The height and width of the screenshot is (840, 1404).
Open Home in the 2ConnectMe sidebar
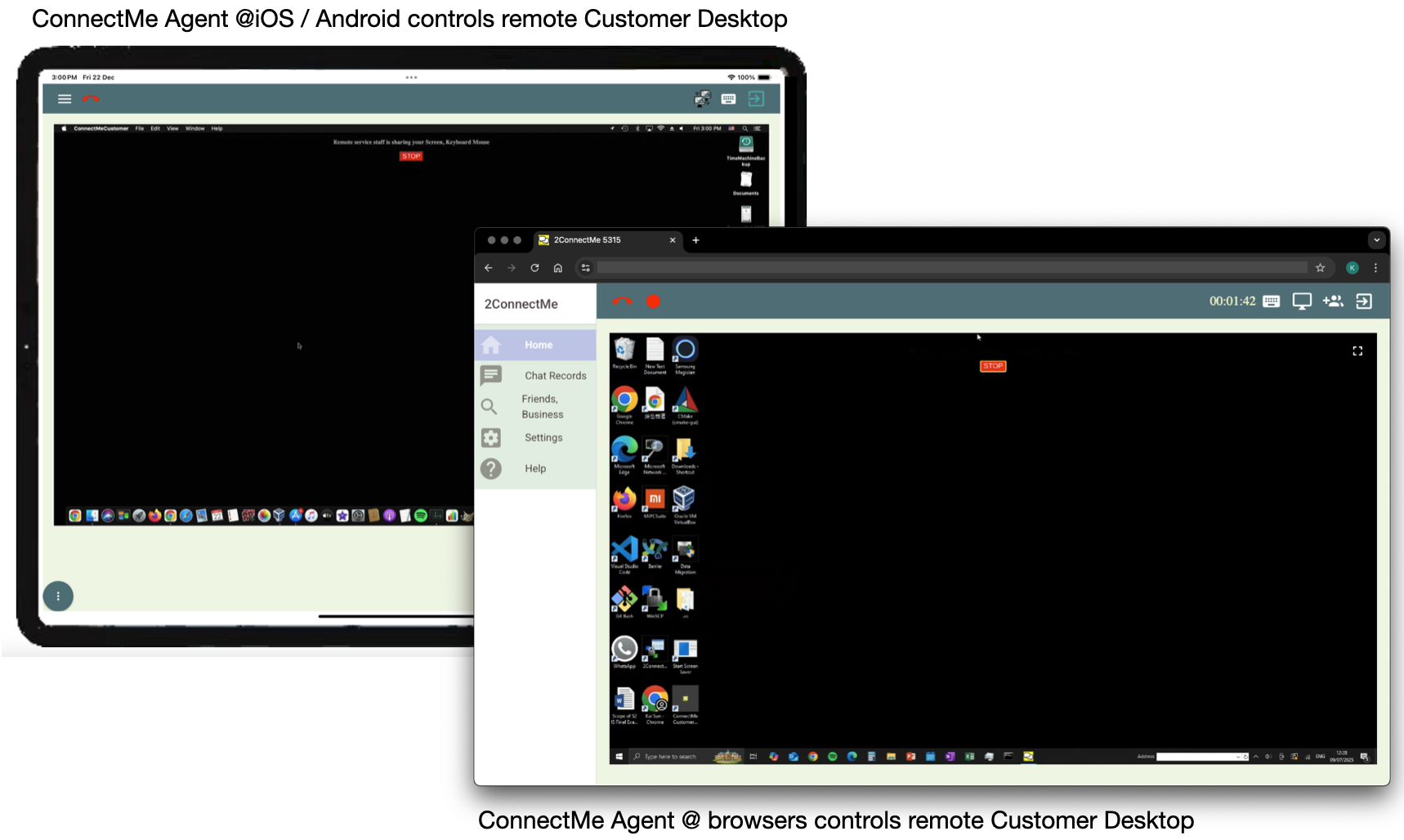point(535,345)
